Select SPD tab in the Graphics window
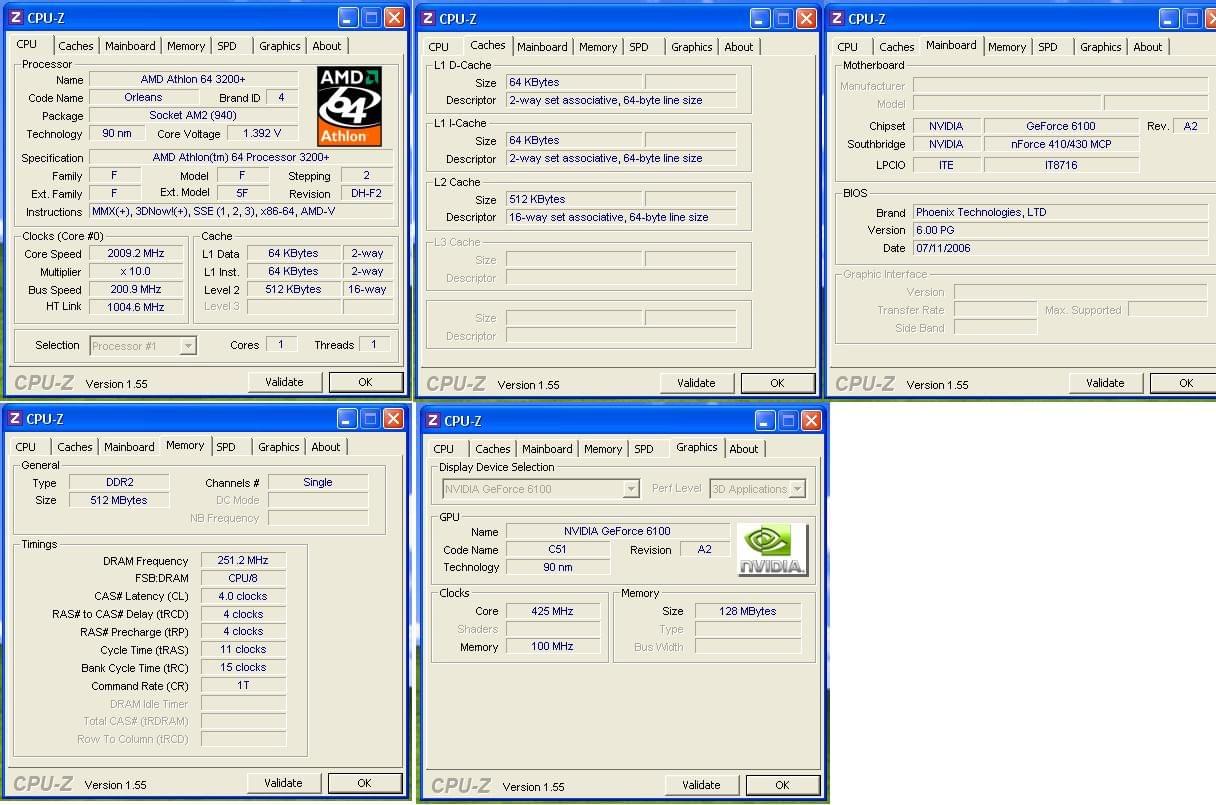 click(644, 449)
